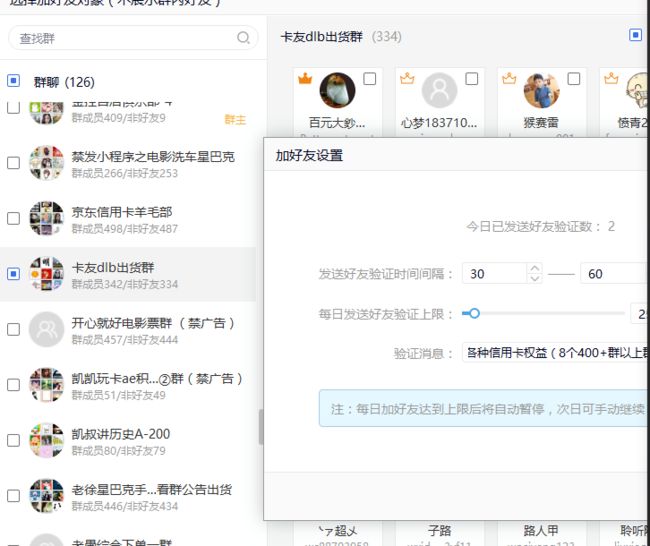Open 百元大鈔 member avatar
Viewport: 650px width, 546px height.
[337, 90]
